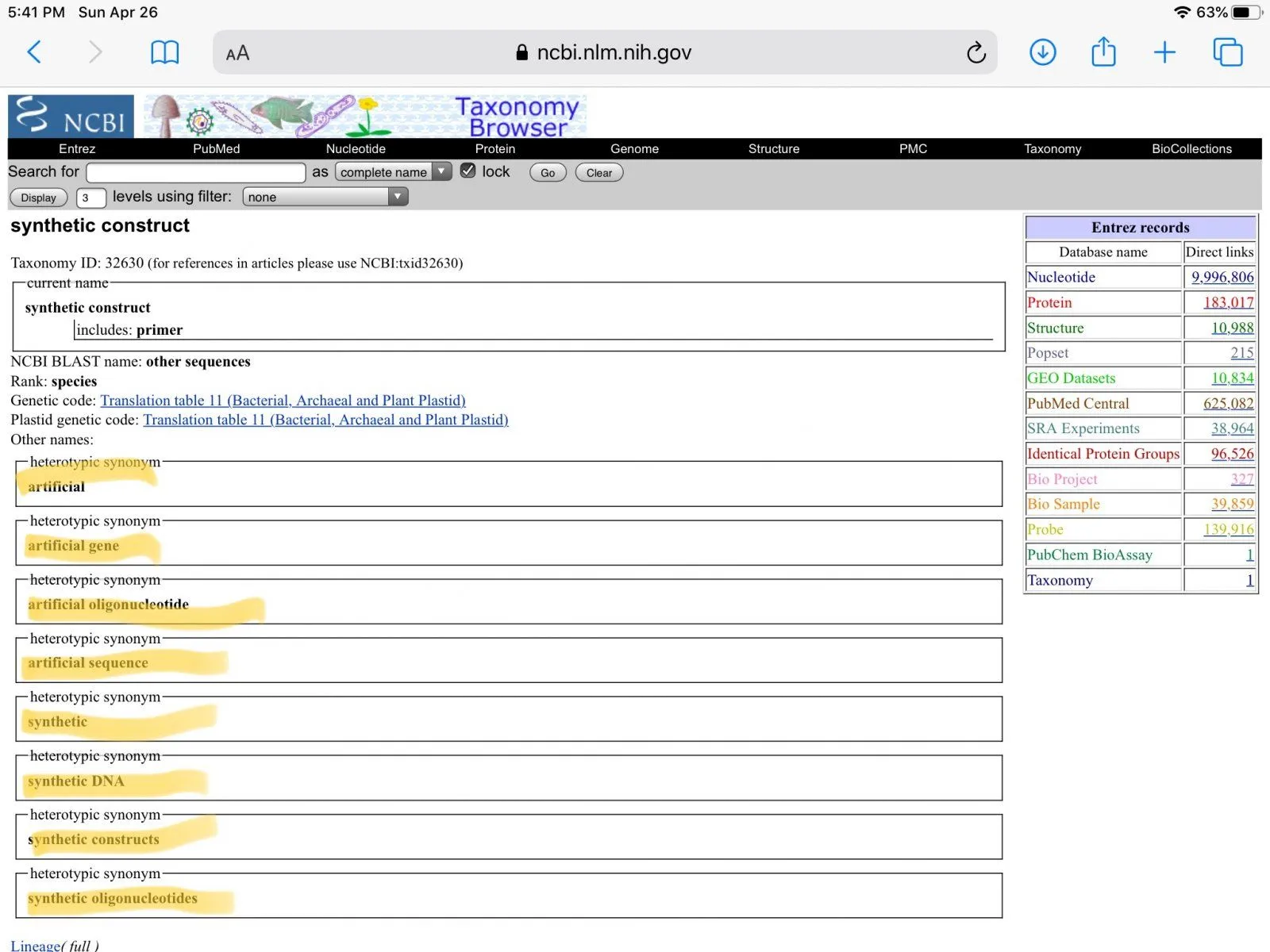Open a new tab with plus icon

tap(1164, 52)
